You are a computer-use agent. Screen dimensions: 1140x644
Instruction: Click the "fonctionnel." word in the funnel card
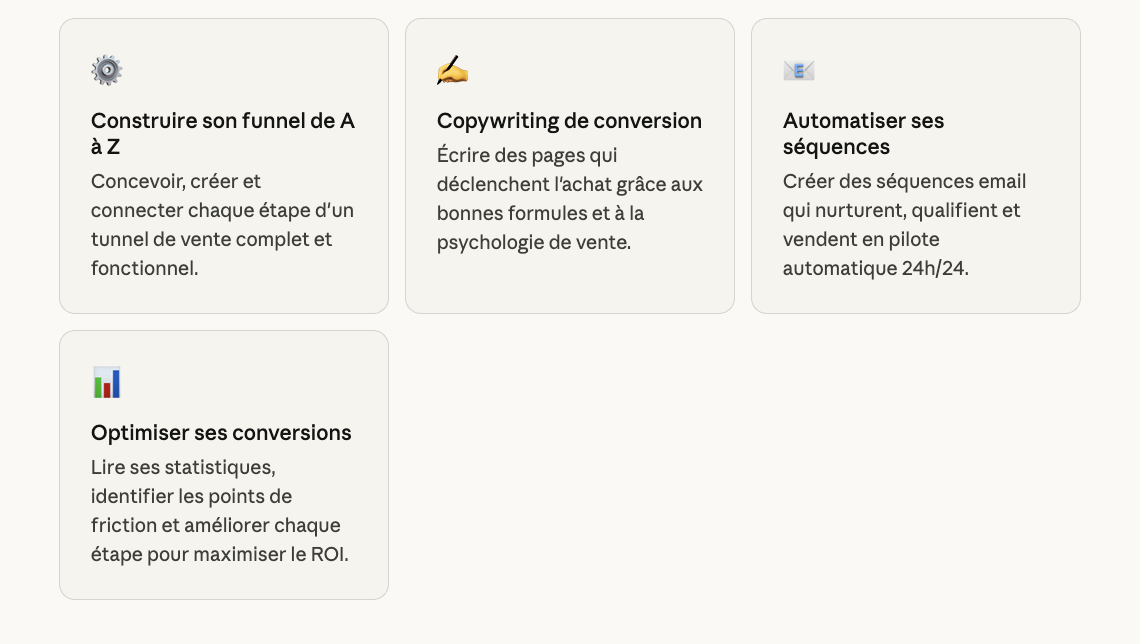(x=144, y=269)
